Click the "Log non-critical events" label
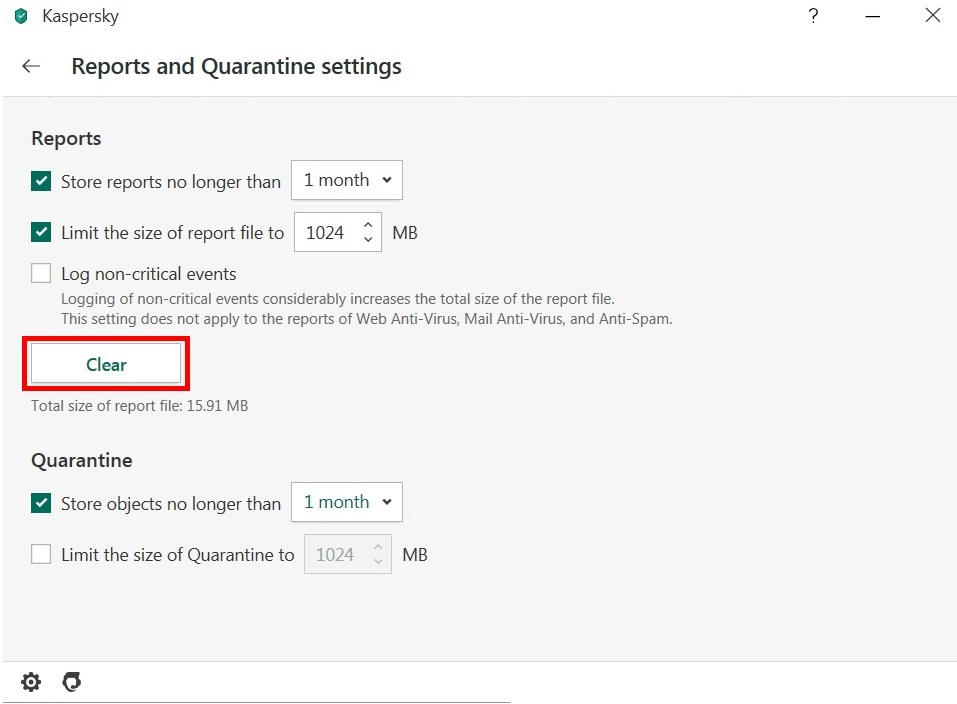 [149, 274]
